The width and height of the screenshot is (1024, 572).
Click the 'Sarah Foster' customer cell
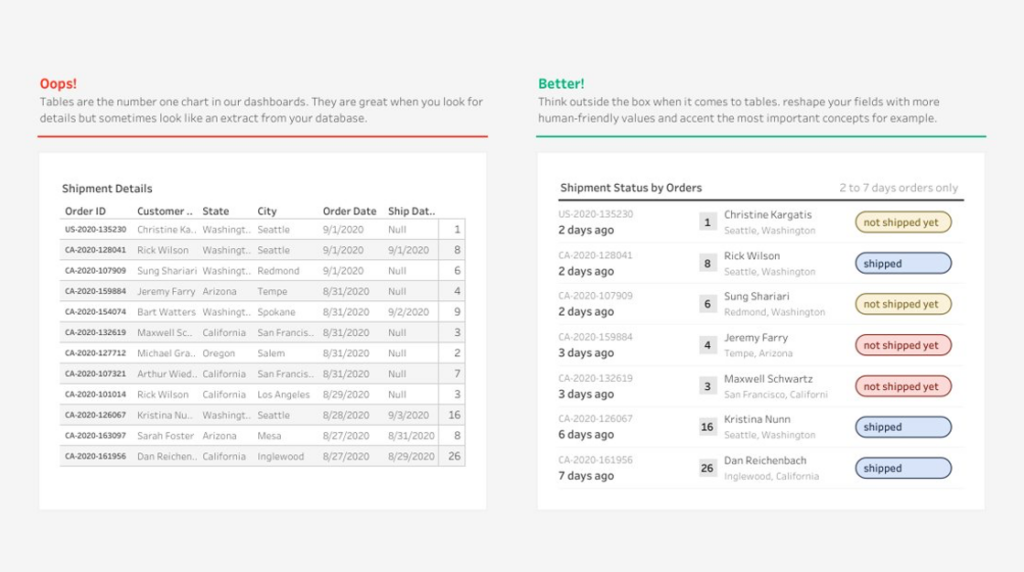pyautogui.click(x=165, y=436)
